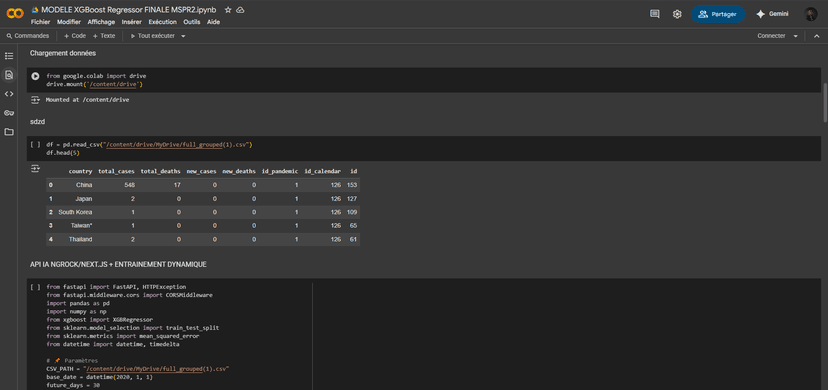Select the Taiwan* row cell
Viewport: 828px width, 390px height.
[82, 226]
